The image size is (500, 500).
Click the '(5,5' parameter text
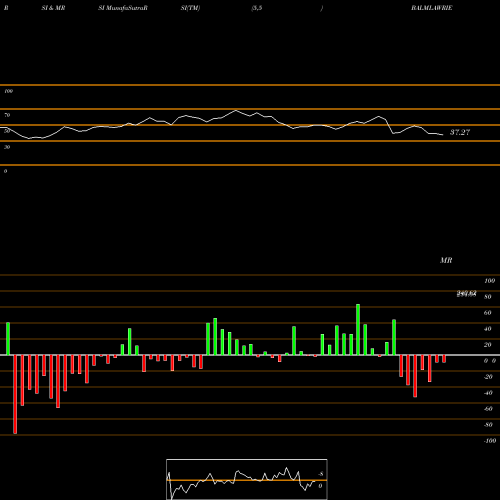[x=257, y=8]
